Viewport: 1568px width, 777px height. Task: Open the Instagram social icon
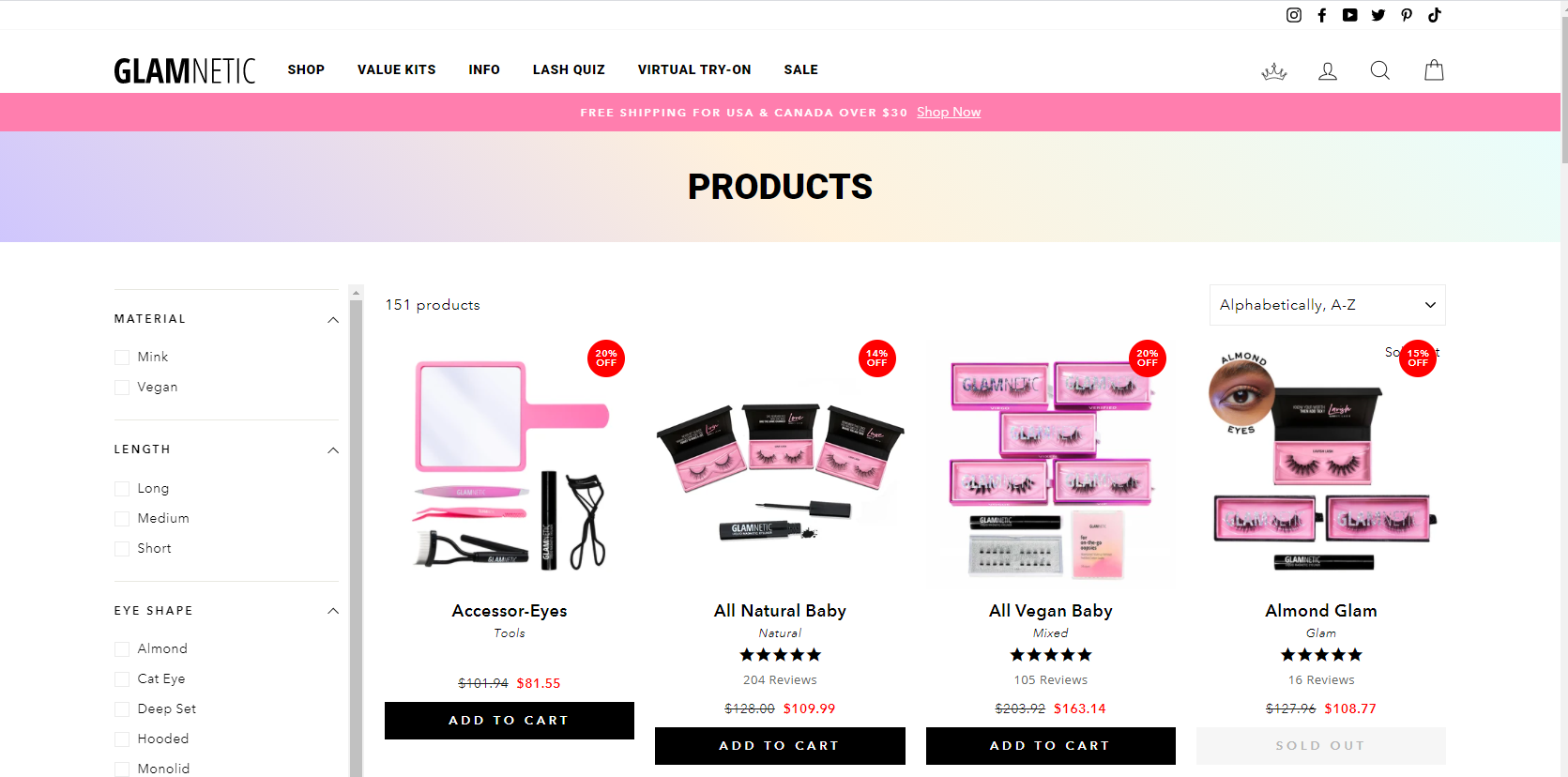point(1294,15)
